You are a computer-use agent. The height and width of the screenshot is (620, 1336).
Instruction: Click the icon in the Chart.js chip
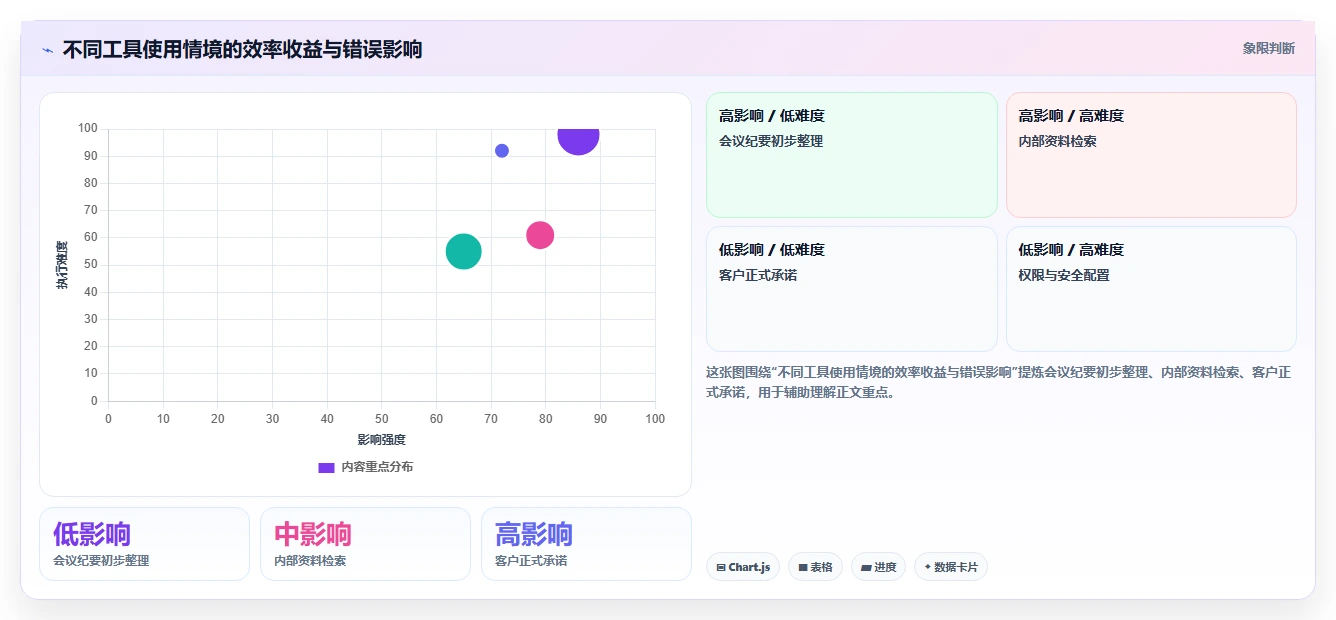point(721,567)
